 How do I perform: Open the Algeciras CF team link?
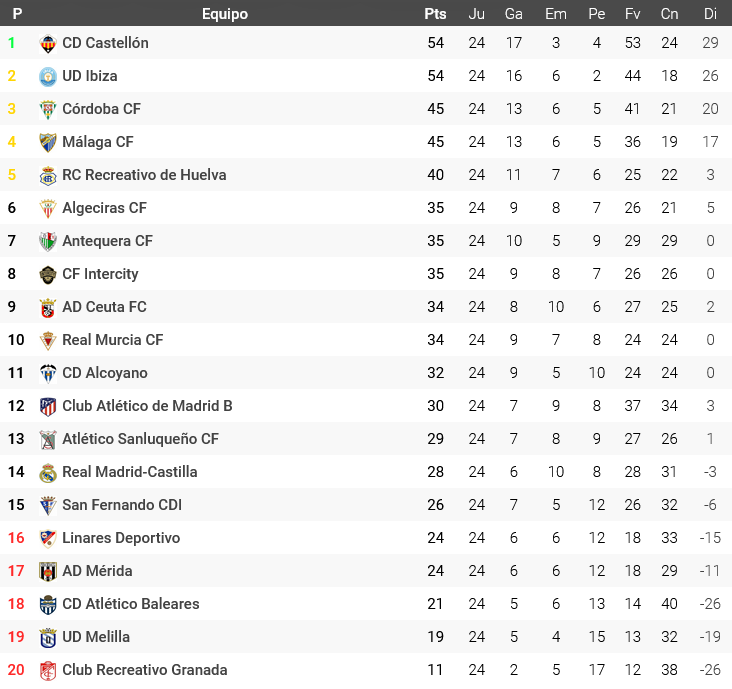click(104, 208)
